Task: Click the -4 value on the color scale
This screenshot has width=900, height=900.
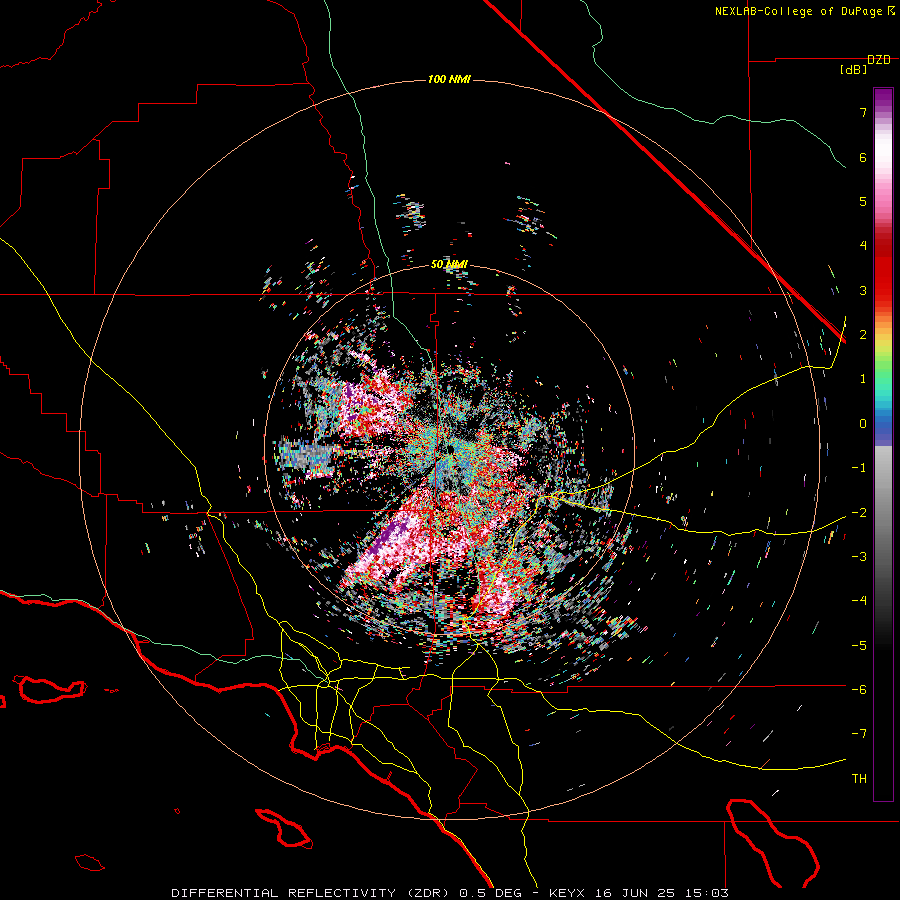Action: click(x=859, y=601)
